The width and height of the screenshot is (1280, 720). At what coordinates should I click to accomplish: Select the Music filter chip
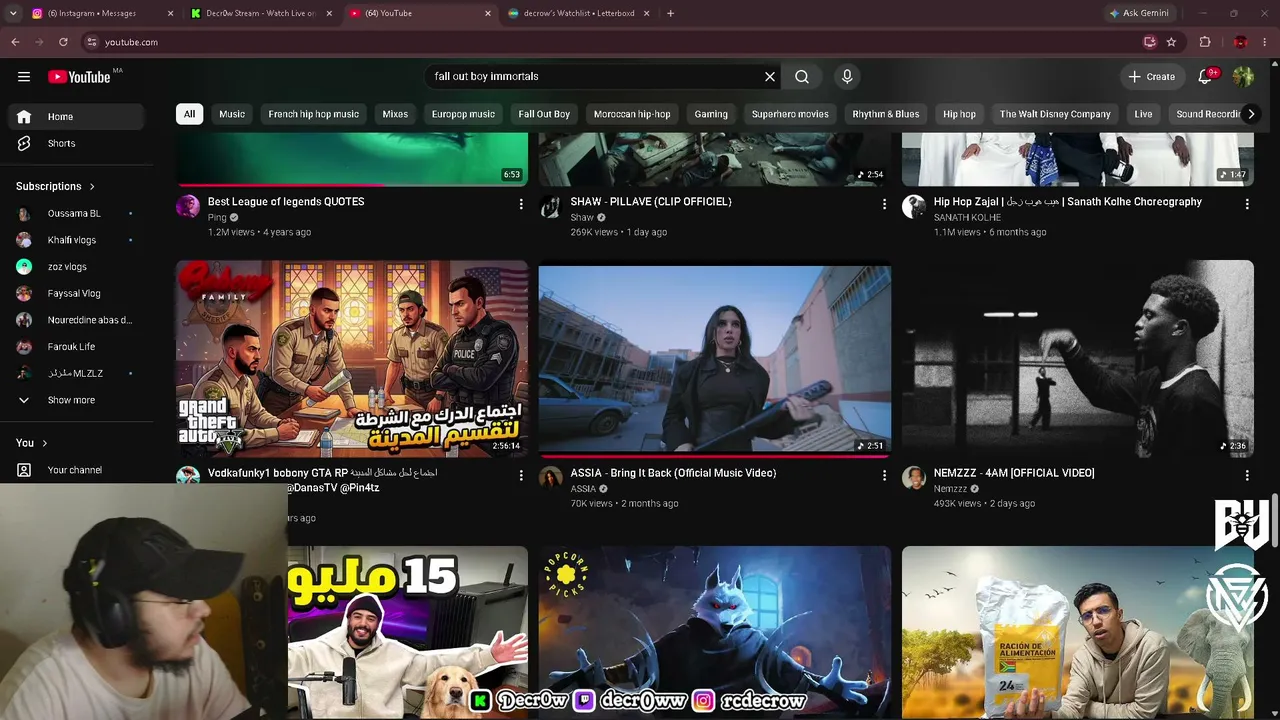(x=232, y=114)
